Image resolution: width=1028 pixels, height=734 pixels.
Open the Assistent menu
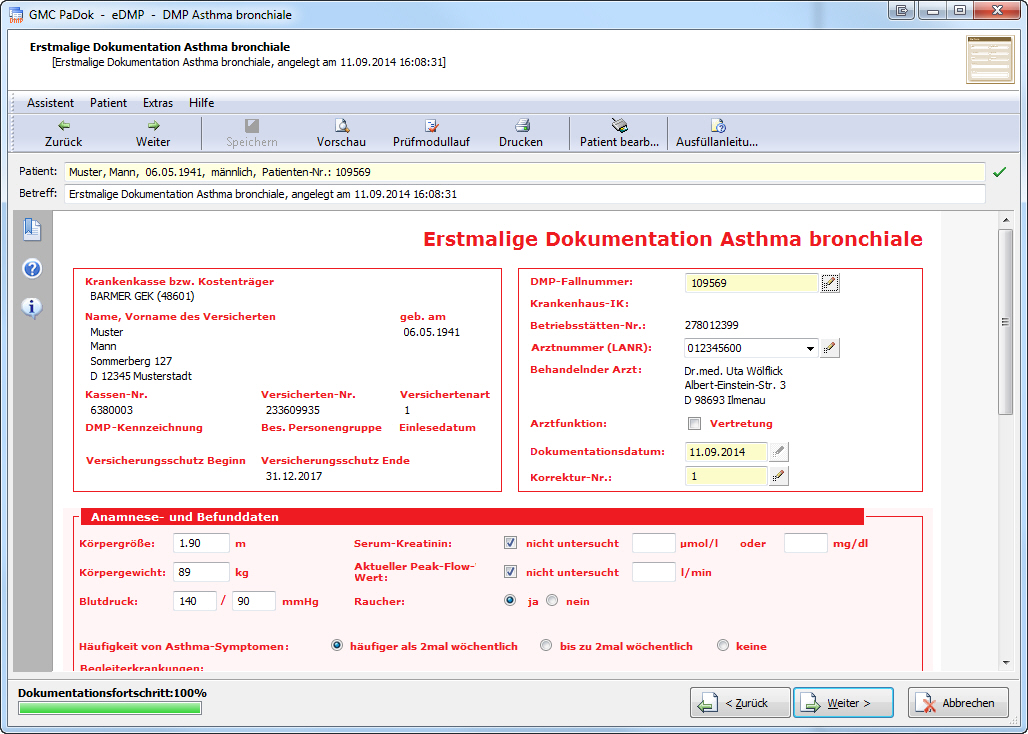pos(50,103)
